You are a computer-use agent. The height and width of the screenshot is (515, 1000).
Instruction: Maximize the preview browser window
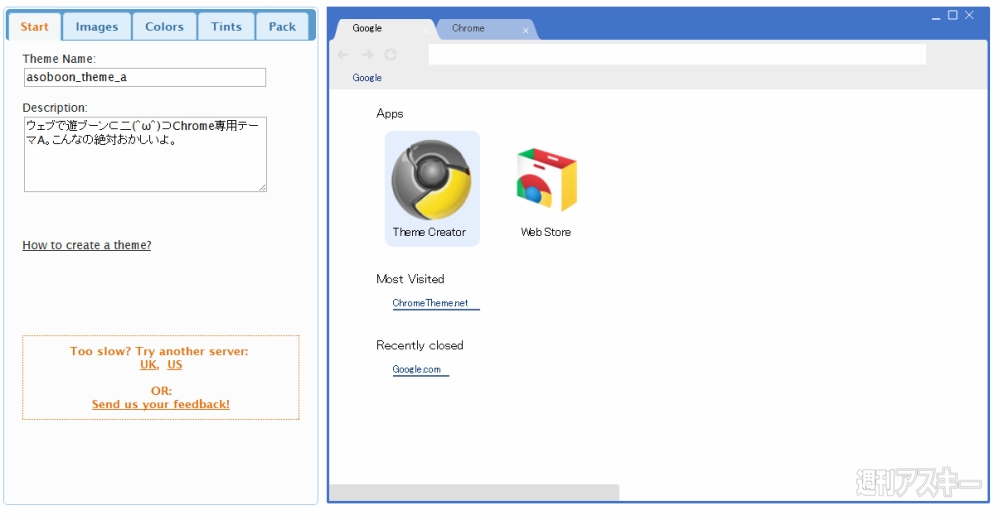(x=953, y=15)
